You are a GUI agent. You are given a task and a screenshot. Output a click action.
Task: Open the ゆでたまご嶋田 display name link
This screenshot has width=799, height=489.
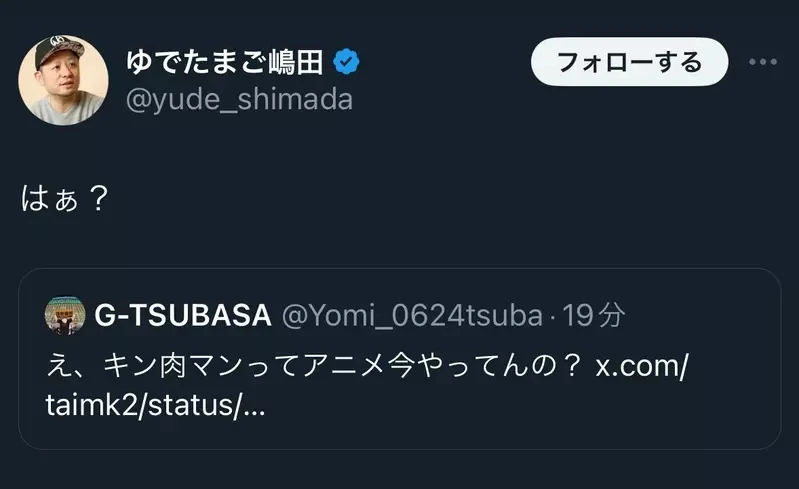tap(225, 62)
